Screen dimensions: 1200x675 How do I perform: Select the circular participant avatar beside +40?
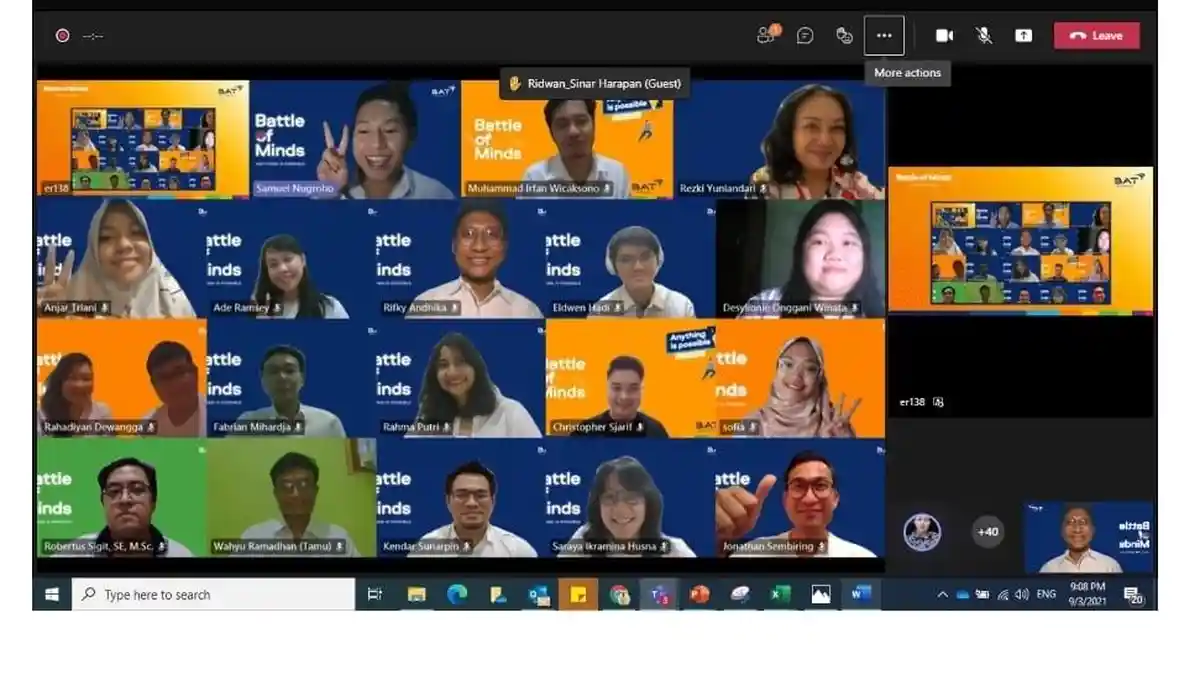[x=922, y=532]
